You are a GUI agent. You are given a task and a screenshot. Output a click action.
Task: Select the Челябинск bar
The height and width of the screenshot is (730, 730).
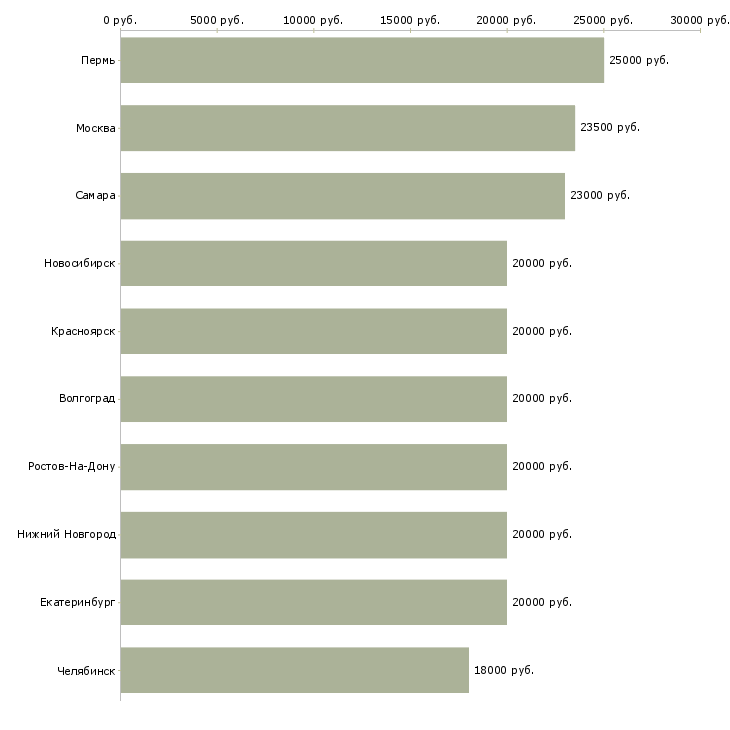295,670
